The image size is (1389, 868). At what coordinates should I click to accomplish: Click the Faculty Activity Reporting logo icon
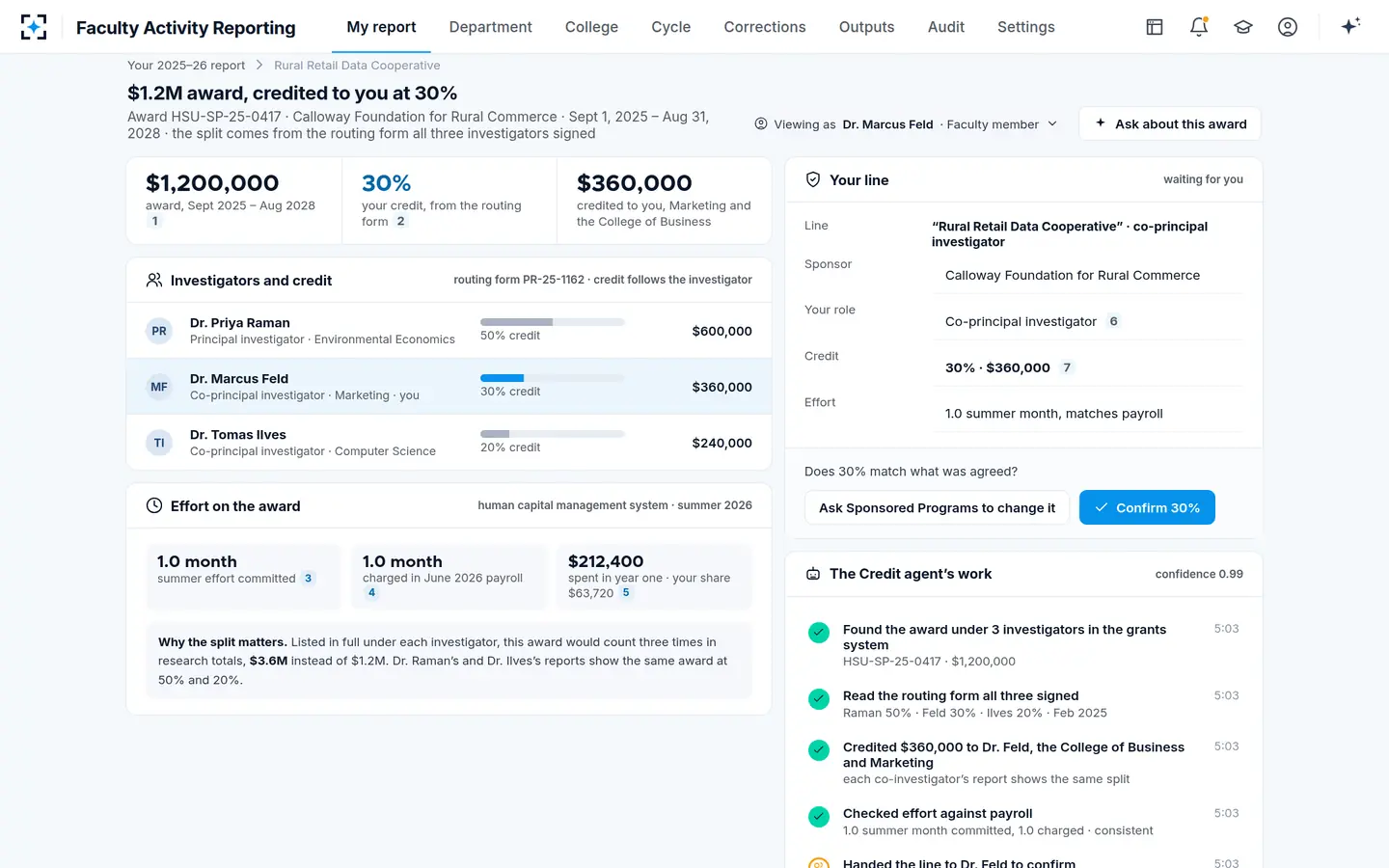34,27
